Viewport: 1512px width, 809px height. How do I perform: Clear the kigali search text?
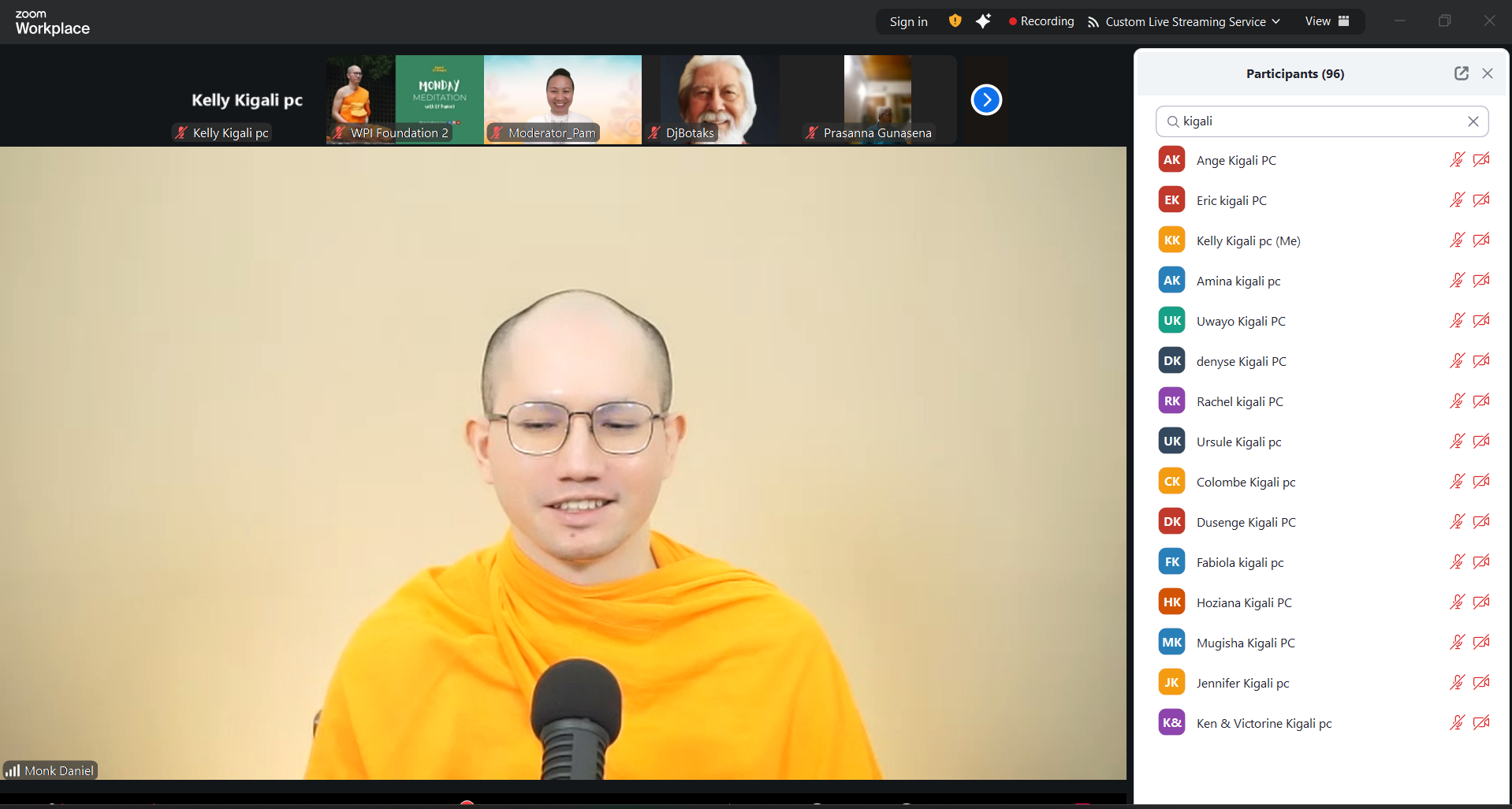pyautogui.click(x=1473, y=121)
